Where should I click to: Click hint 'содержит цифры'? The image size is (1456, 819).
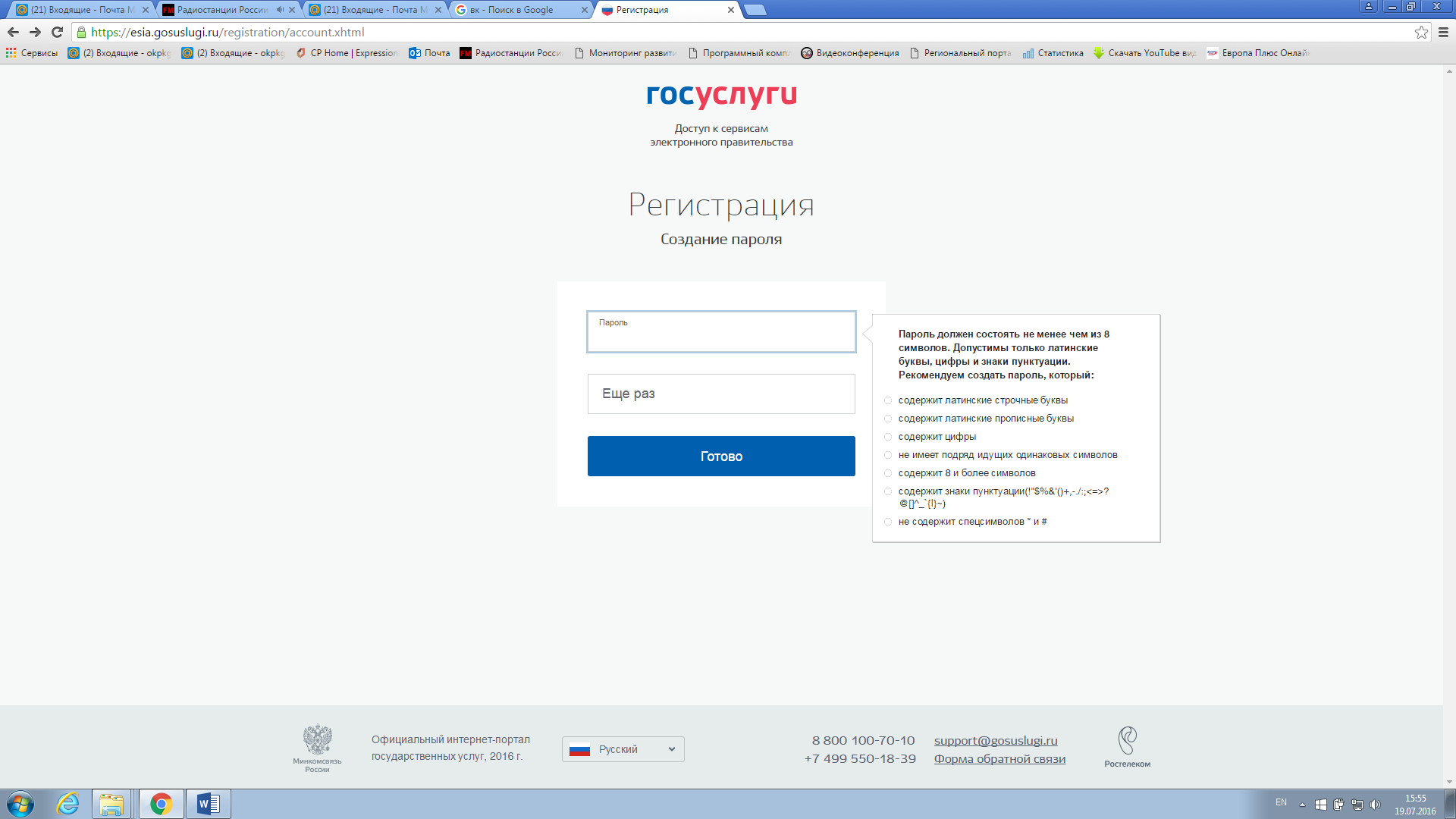tap(937, 437)
